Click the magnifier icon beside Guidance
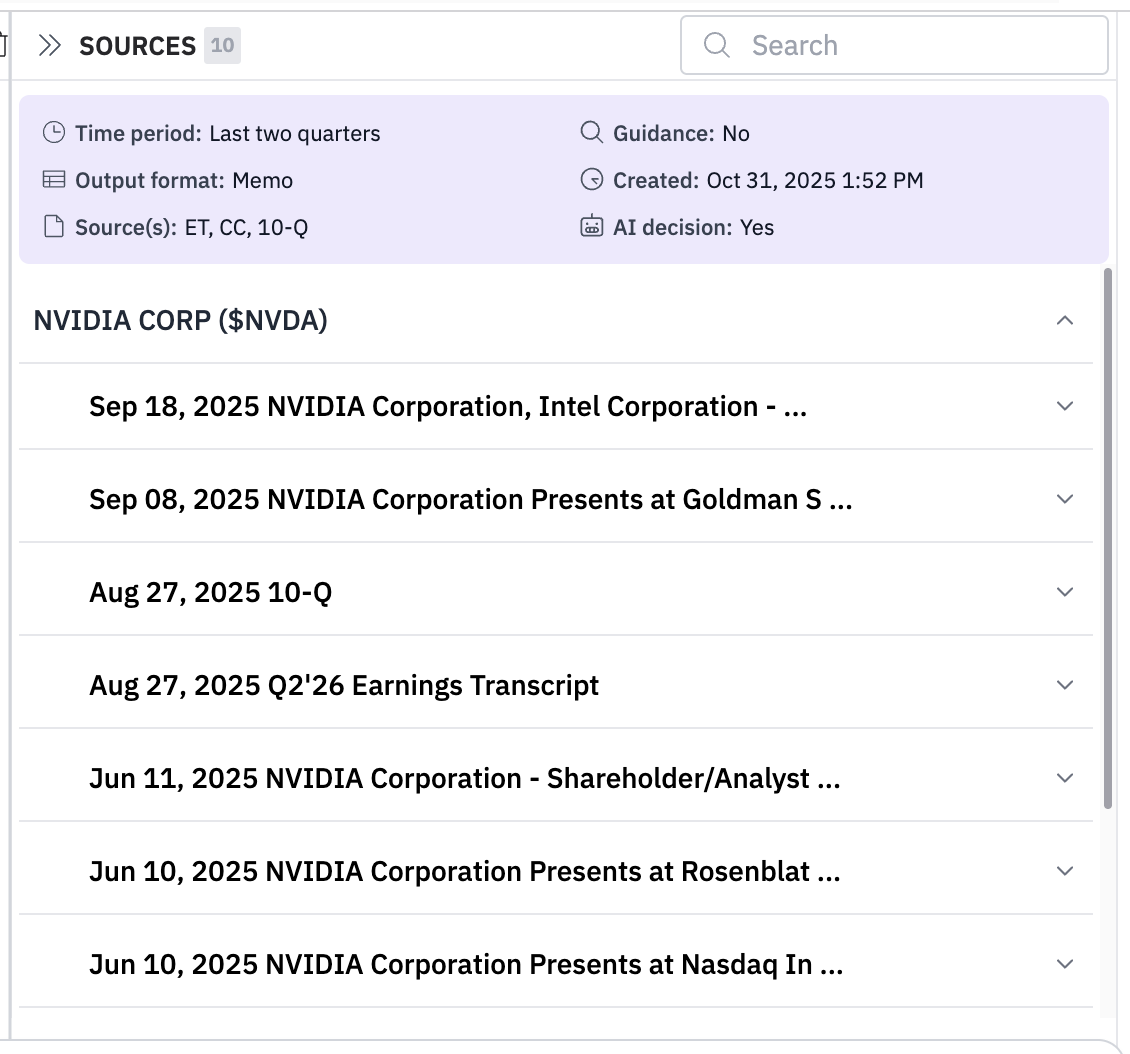The height and width of the screenshot is (1054, 1130). (x=592, y=133)
